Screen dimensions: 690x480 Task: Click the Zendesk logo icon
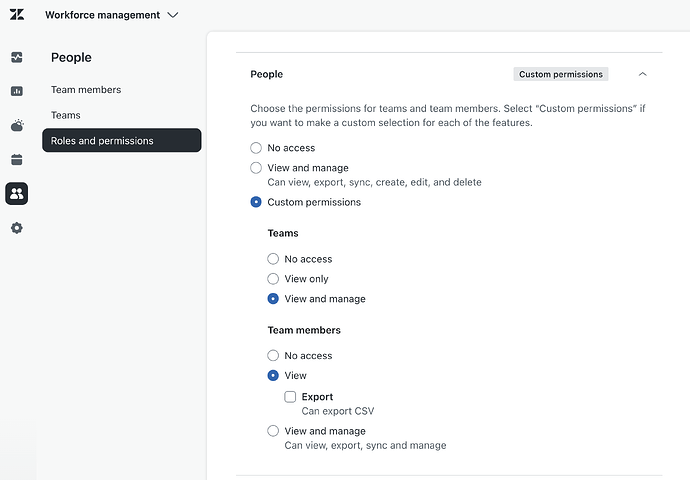tap(17, 15)
